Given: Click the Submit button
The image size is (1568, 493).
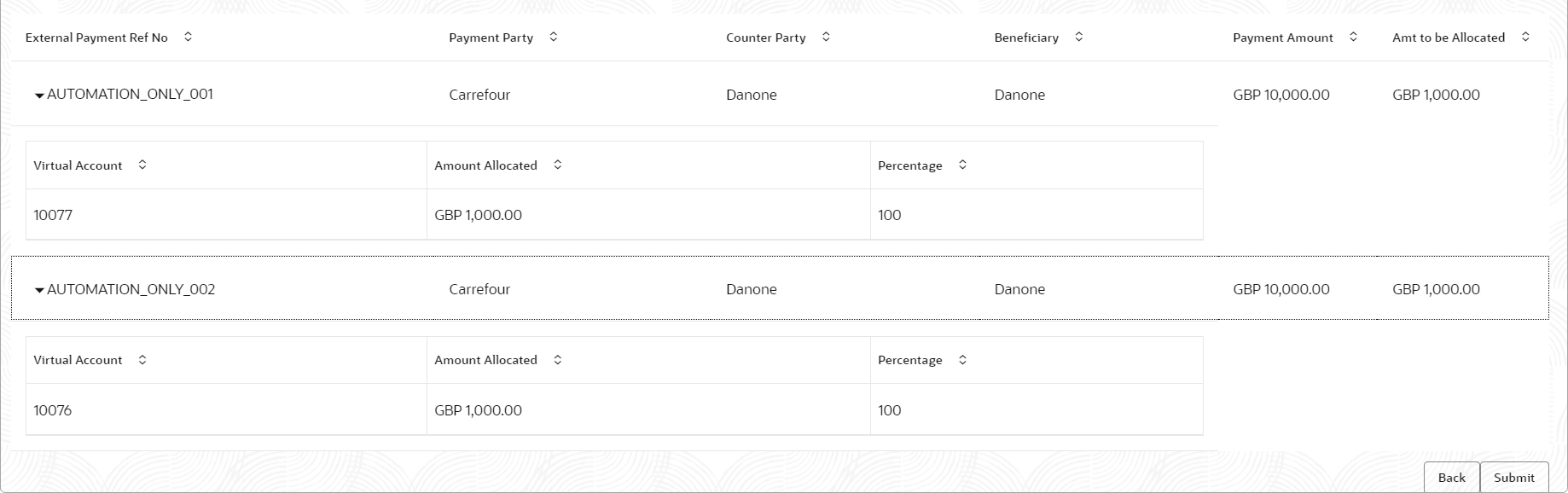Looking at the screenshot, I should tap(1514, 478).
